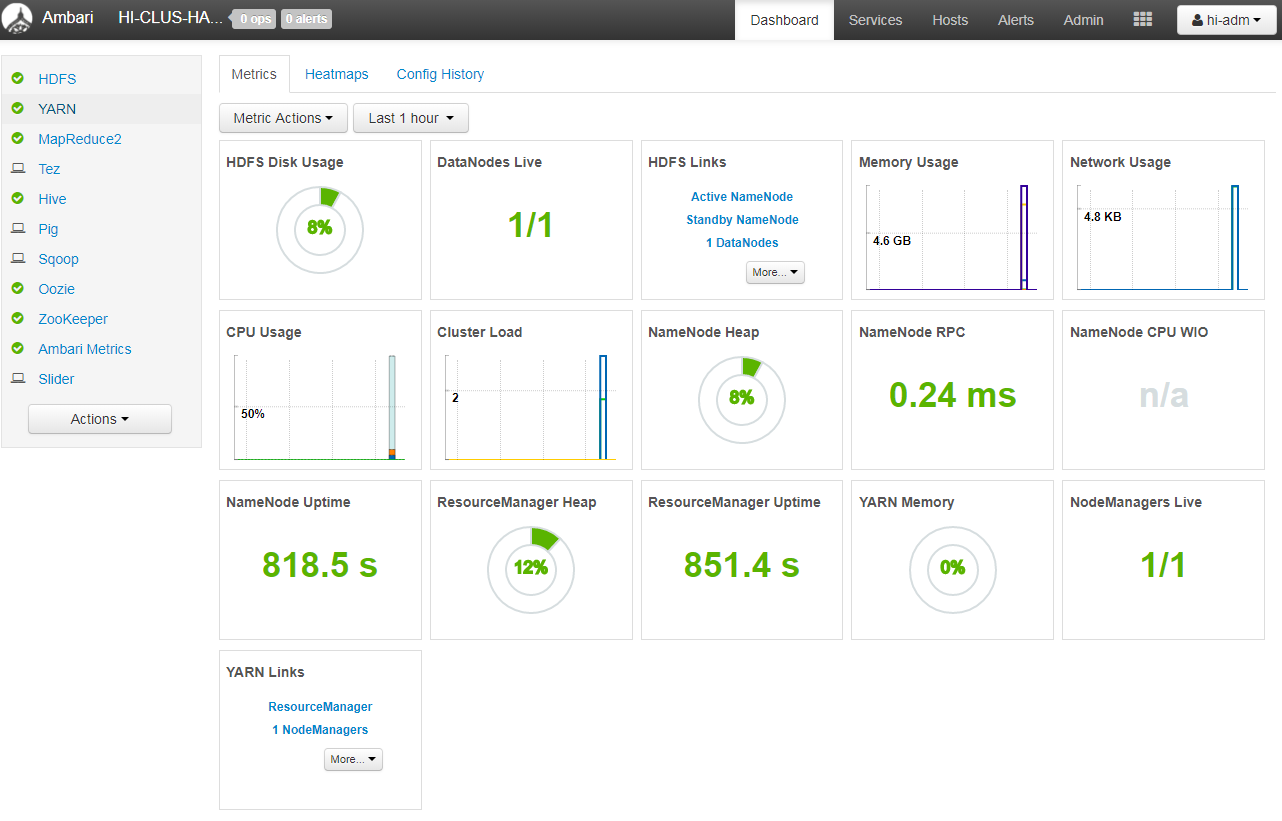Click the green status icon beside HDFS
The width and height of the screenshot is (1282, 821).
(18, 79)
